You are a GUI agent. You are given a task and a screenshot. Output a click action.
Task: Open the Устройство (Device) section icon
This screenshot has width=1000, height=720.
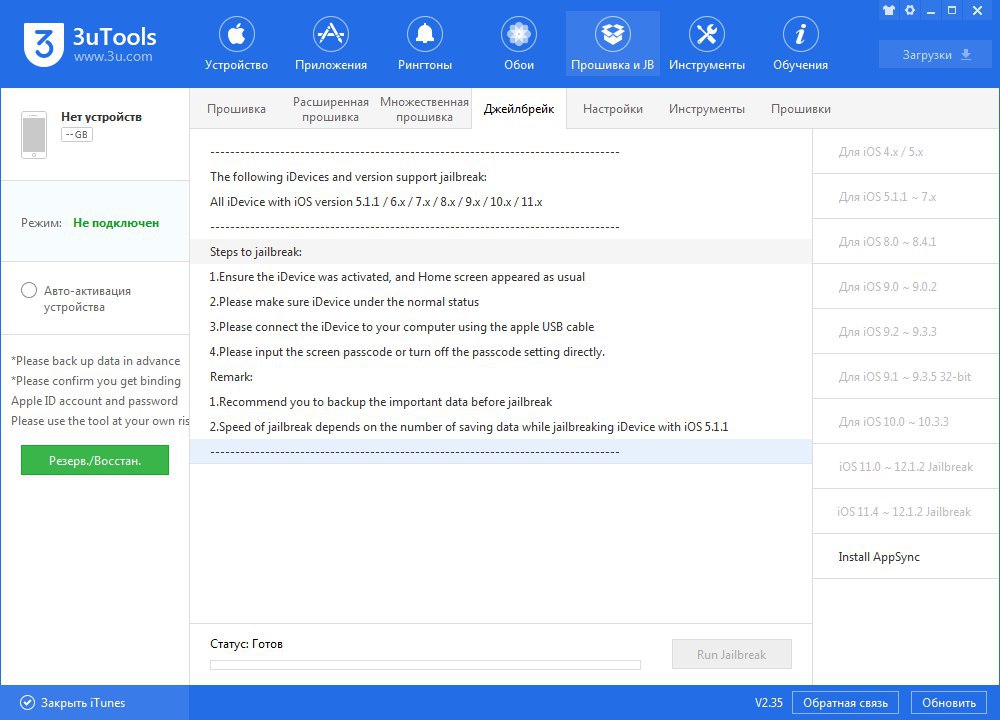(237, 34)
